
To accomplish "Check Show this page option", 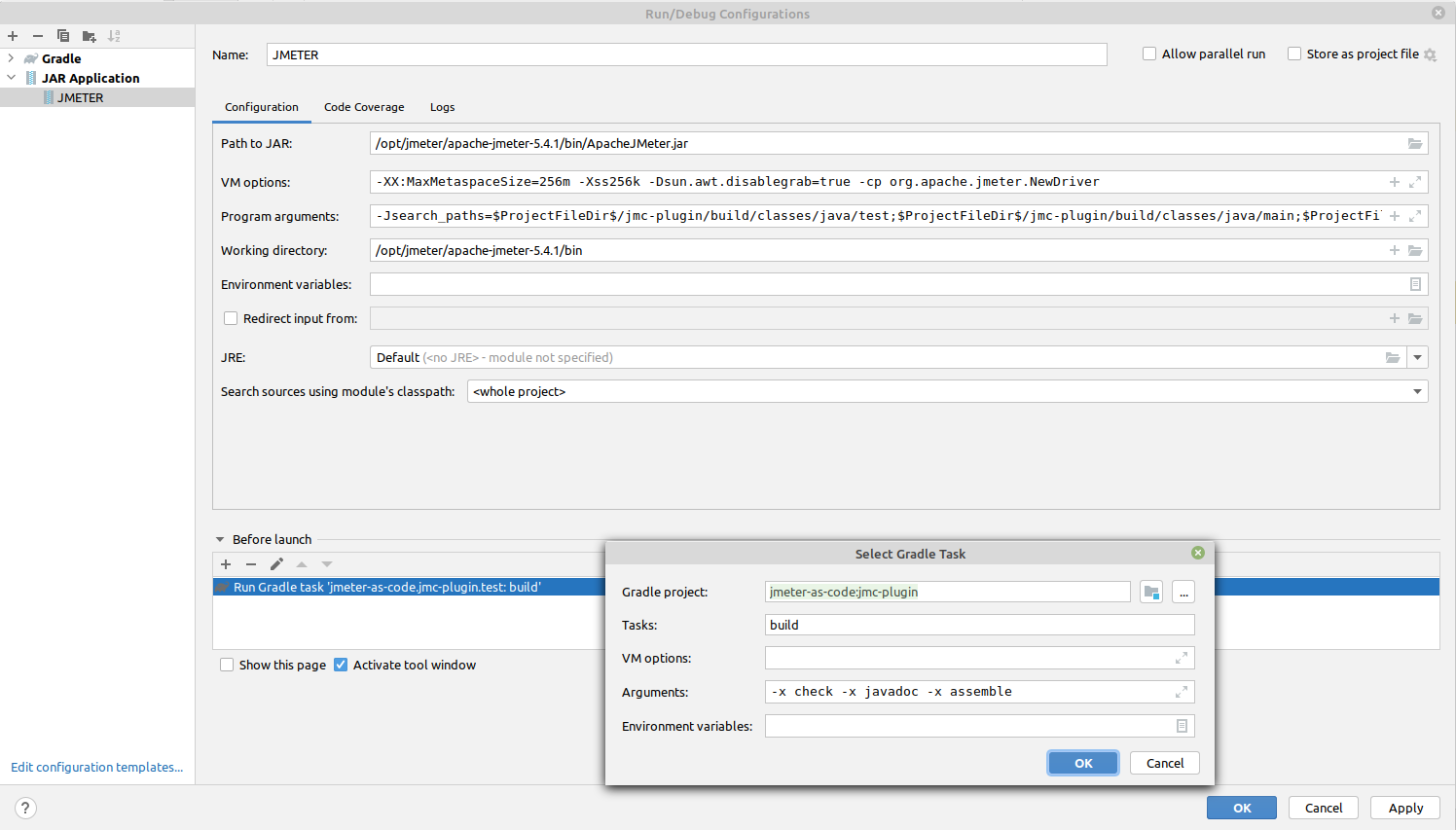I will tap(227, 665).
